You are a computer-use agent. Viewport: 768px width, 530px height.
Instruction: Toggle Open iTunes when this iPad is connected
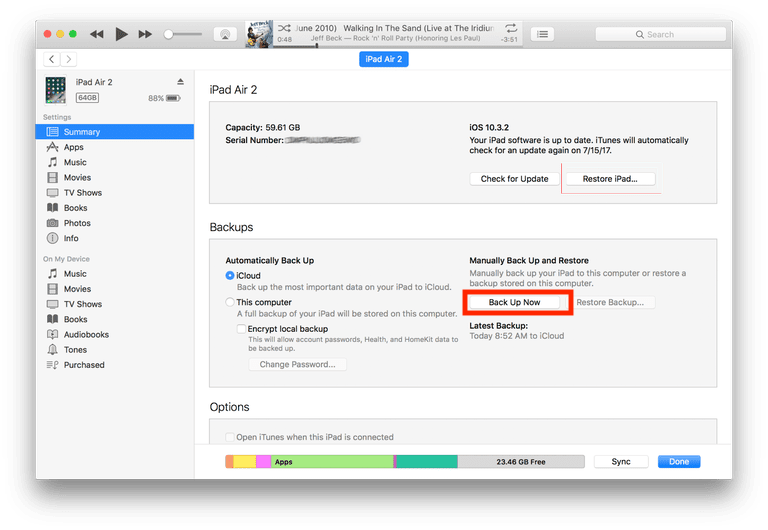(230, 437)
